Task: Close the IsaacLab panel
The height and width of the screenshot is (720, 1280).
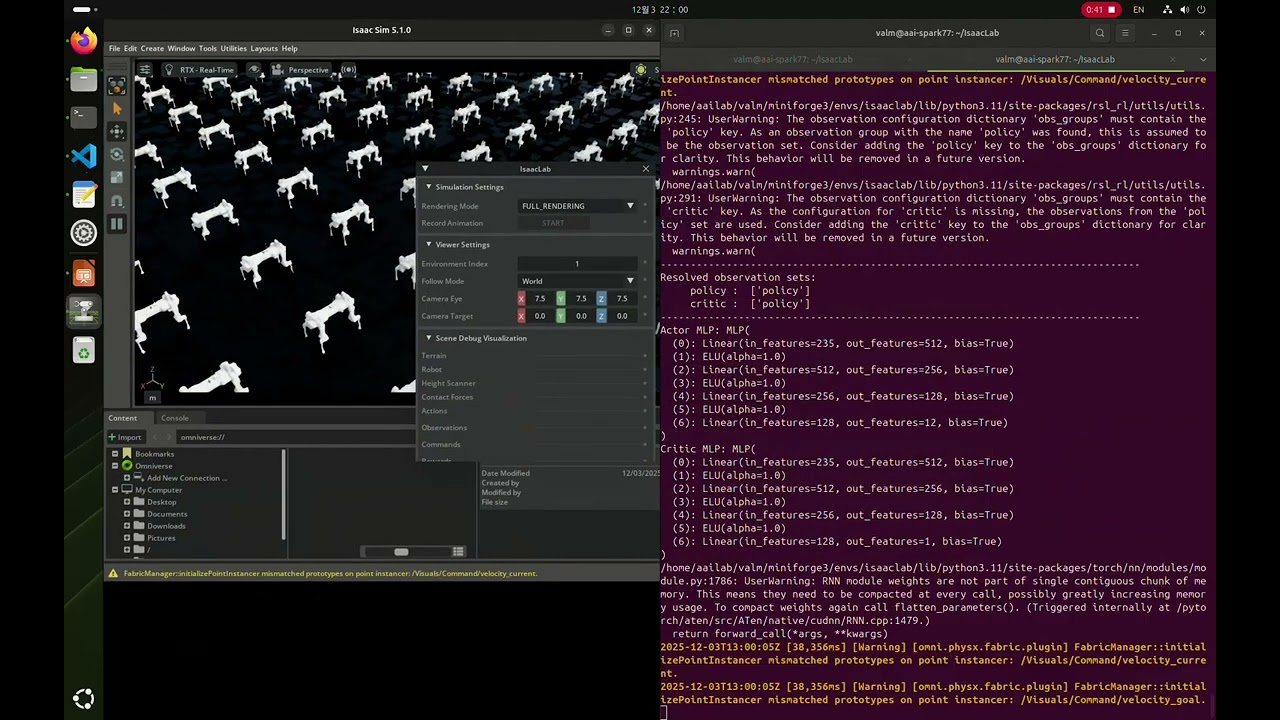Action: (646, 169)
